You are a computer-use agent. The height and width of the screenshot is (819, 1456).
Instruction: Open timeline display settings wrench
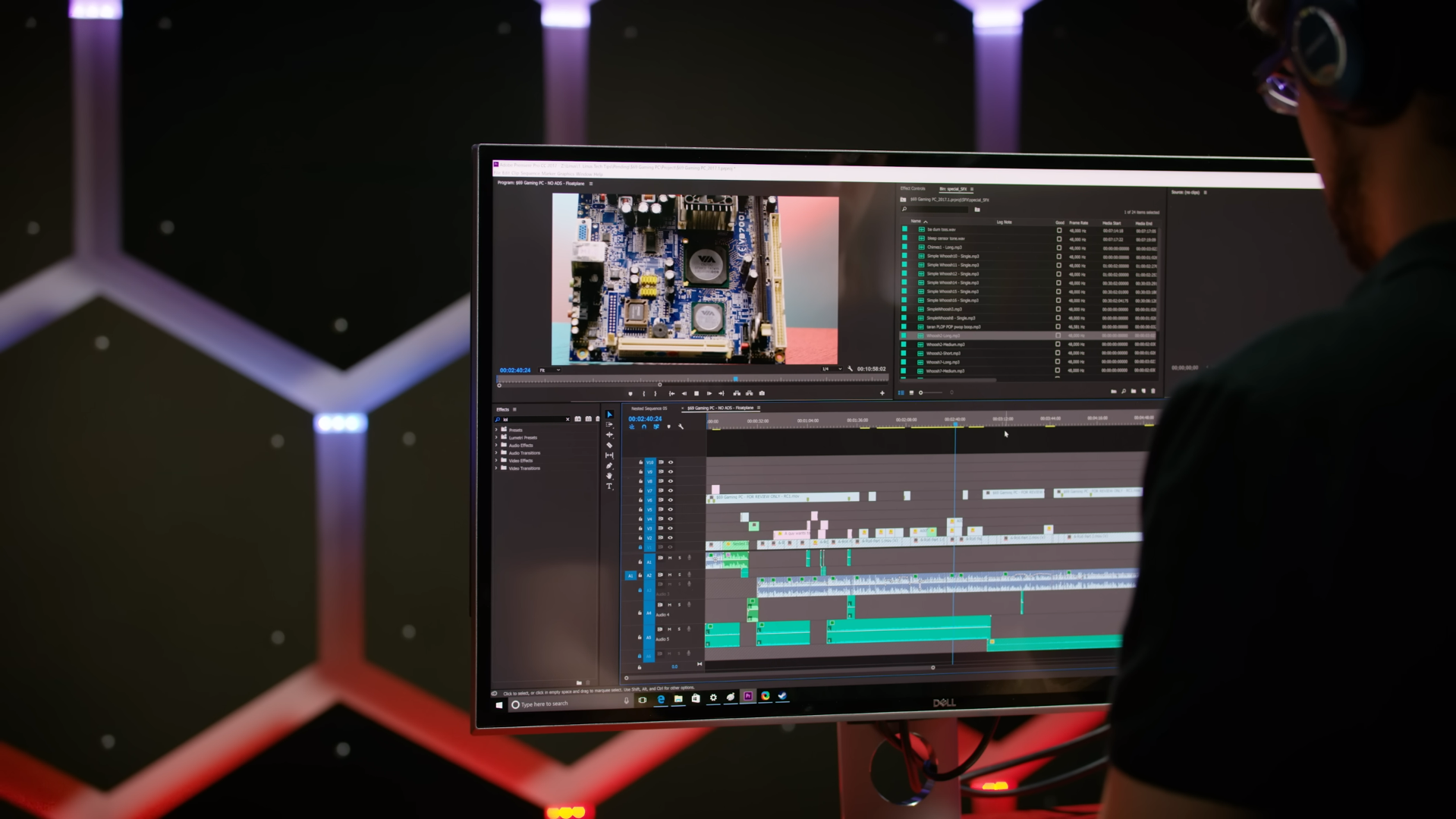tap(681, 427)
